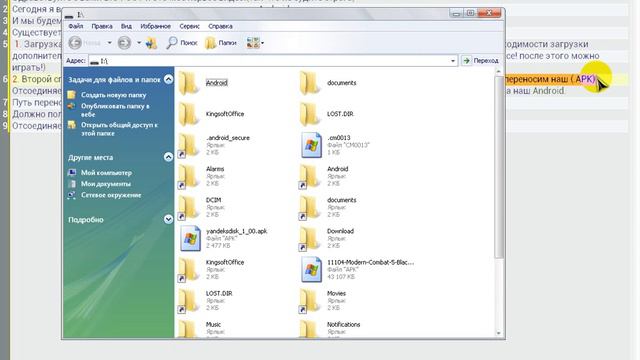Viewport: 640px width, 360px height.
Task: Click the DCIM name label
Action: pyautogui.click(x=213, y=200)
